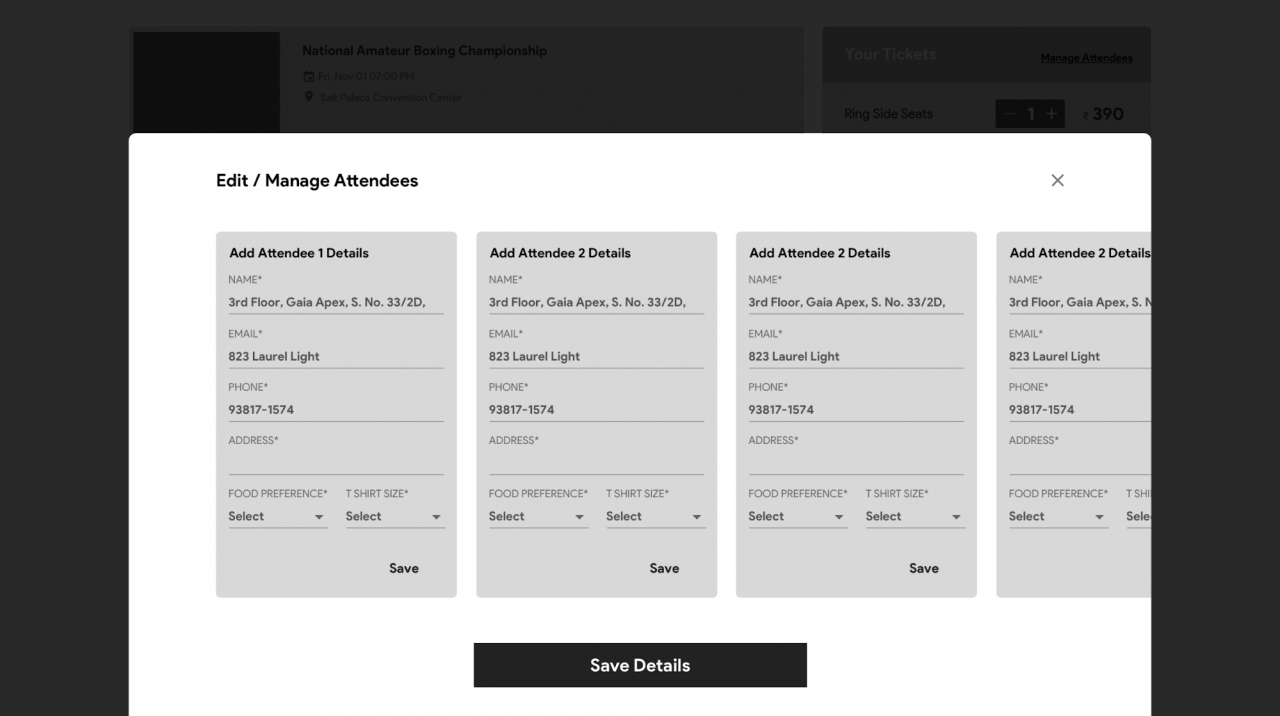
Task: Expand T Shirt Size dropdown in third card
Action: pos(914,517)
